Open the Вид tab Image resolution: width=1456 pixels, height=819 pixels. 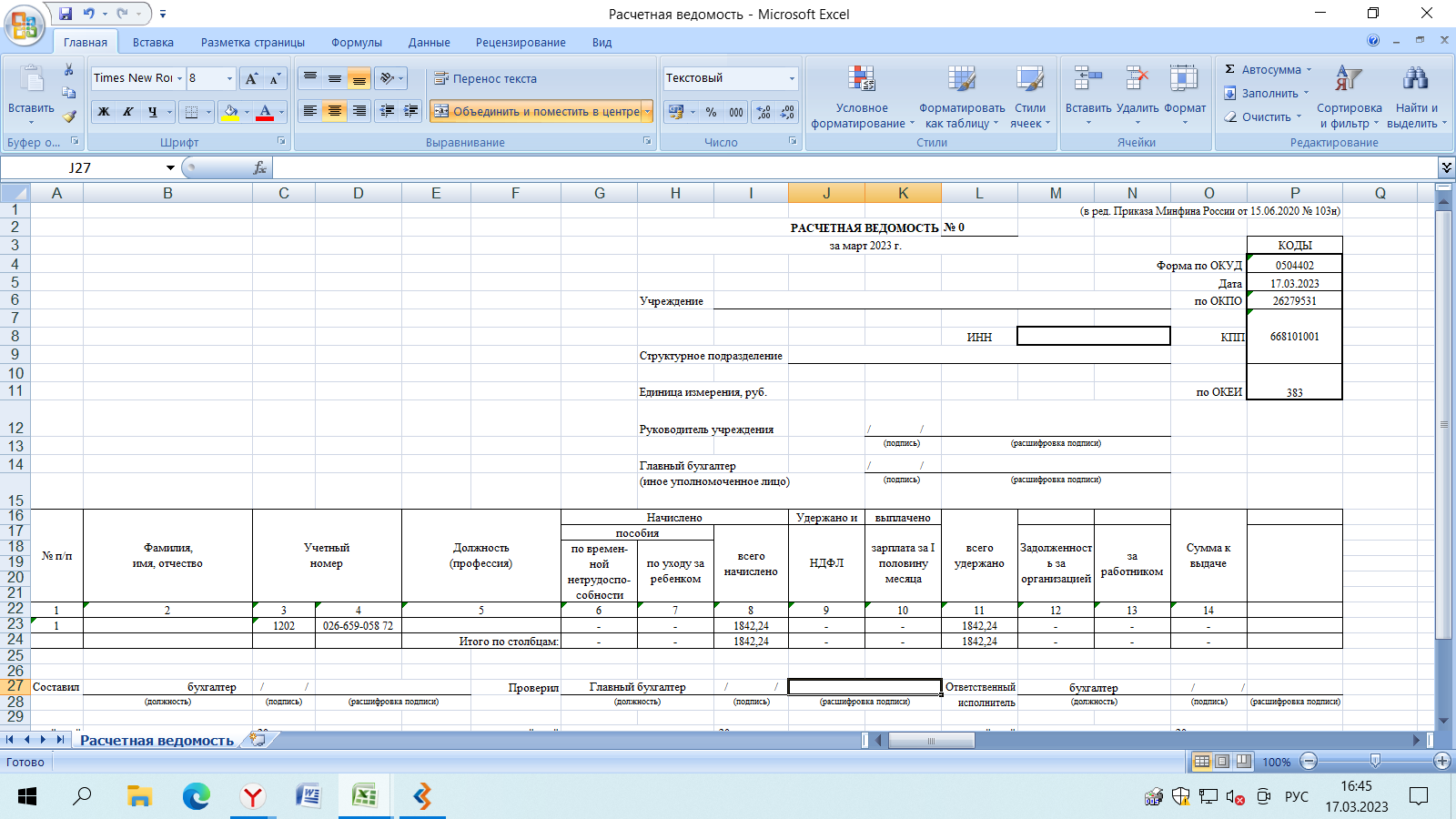pyautogui.click(x=602, y=42)
